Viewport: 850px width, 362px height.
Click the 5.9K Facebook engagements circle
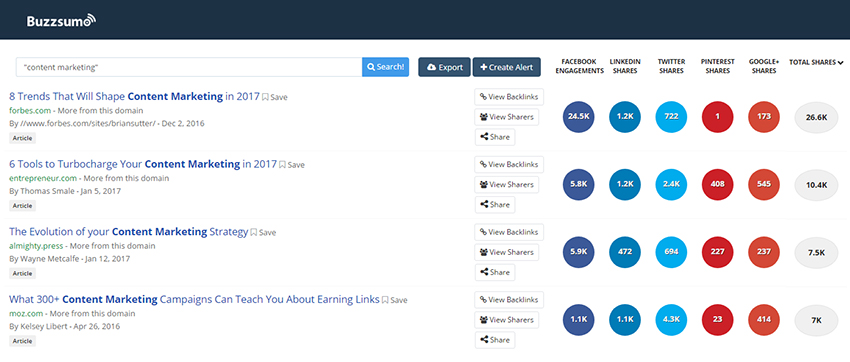579,253
